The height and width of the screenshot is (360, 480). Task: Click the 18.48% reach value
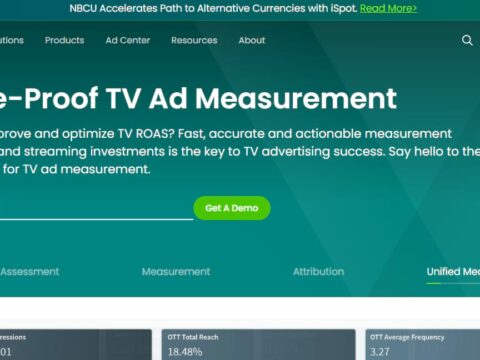tap(185, 352)
